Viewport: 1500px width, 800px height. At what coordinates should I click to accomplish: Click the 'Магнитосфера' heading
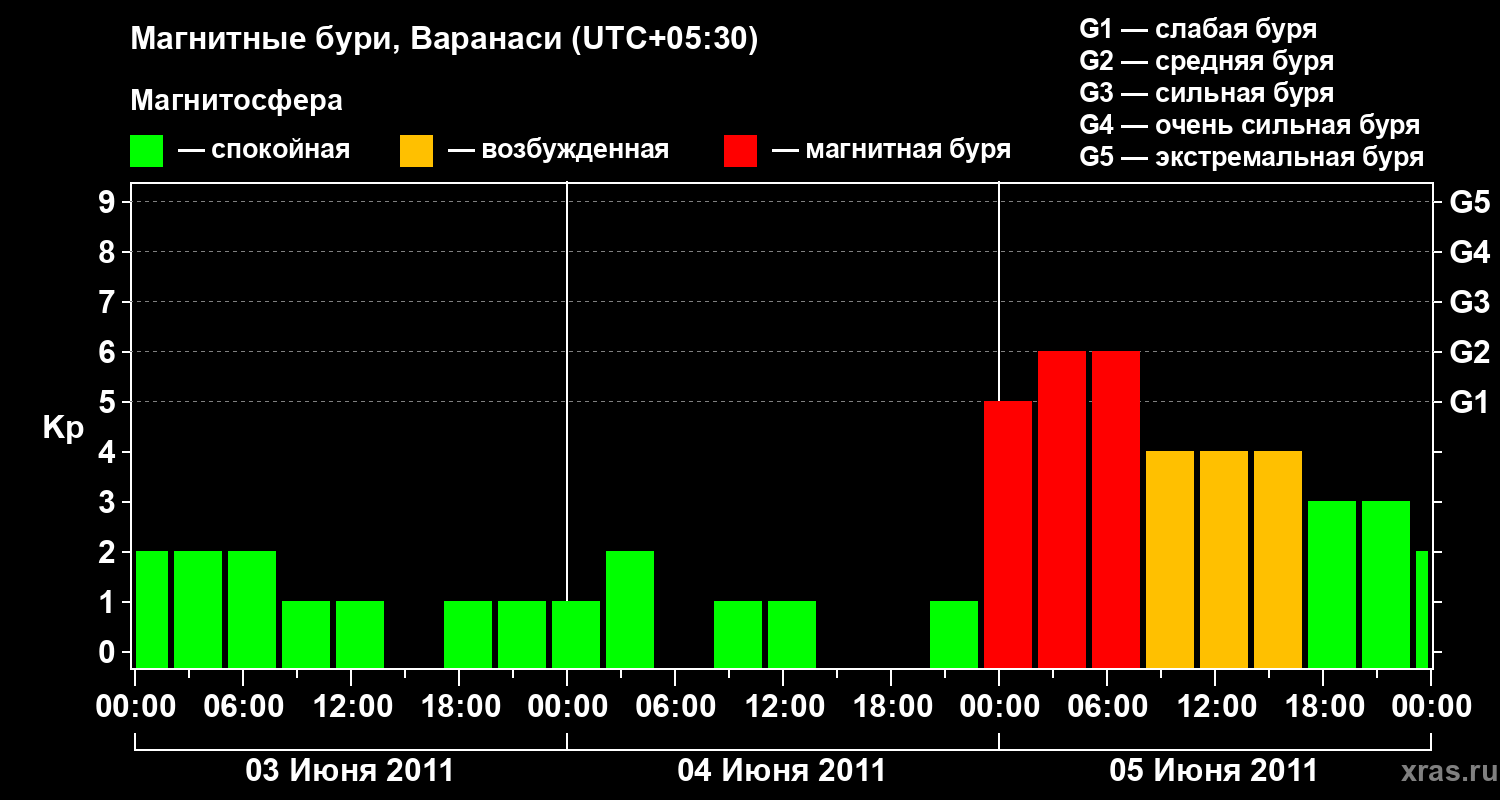tap(237, 101)
